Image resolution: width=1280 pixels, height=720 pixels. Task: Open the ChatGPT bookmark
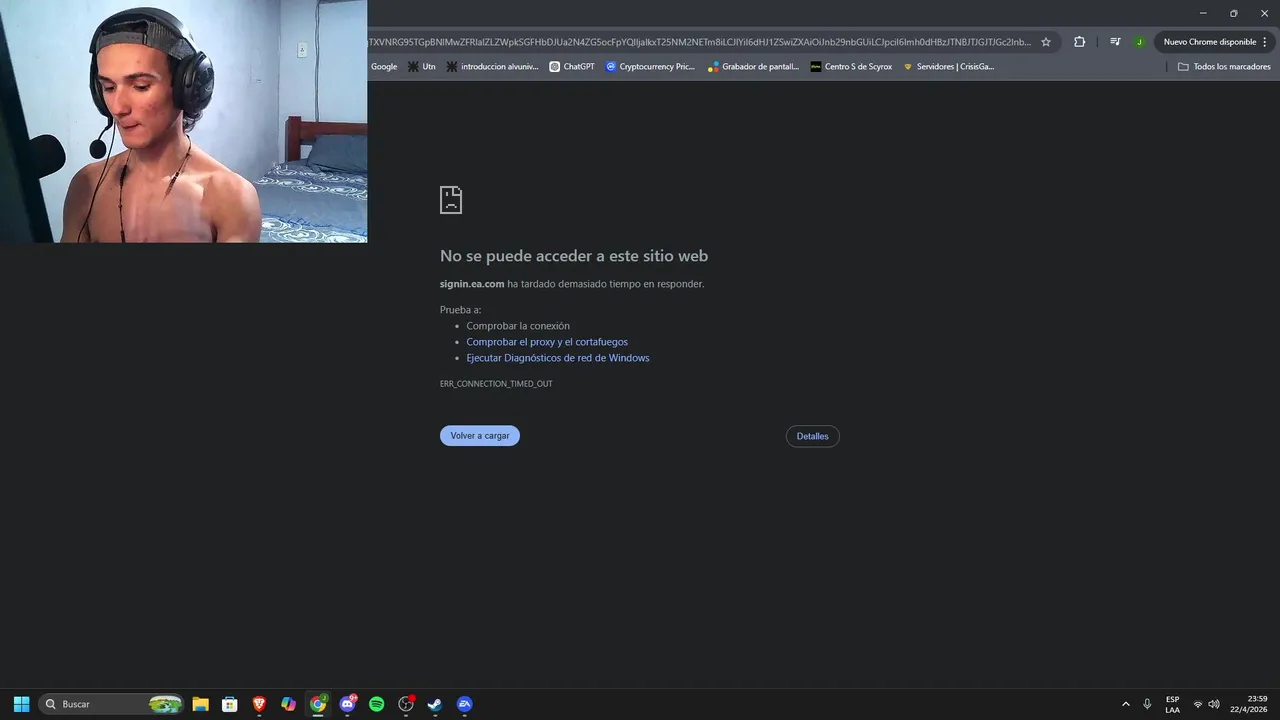click(x=572, y=67)
